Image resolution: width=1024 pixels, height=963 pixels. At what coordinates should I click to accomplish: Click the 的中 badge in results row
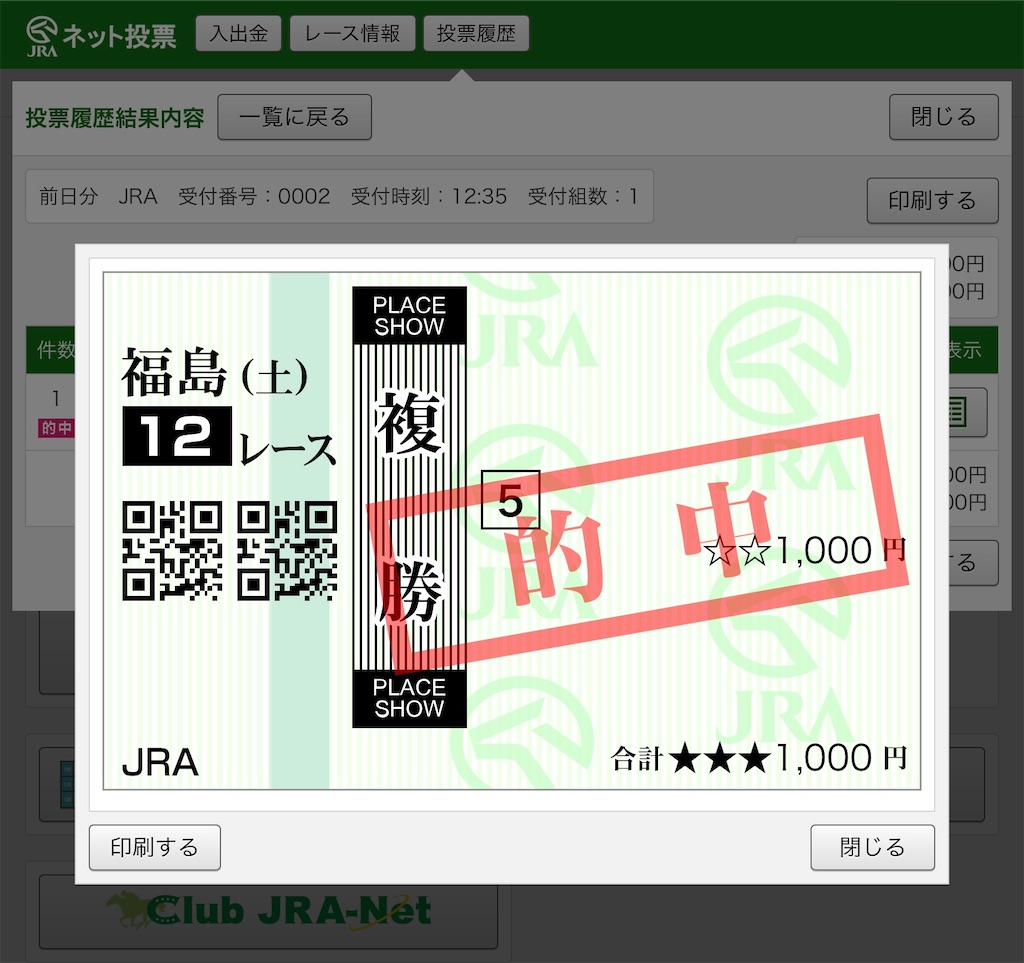[x=57, y=428]
